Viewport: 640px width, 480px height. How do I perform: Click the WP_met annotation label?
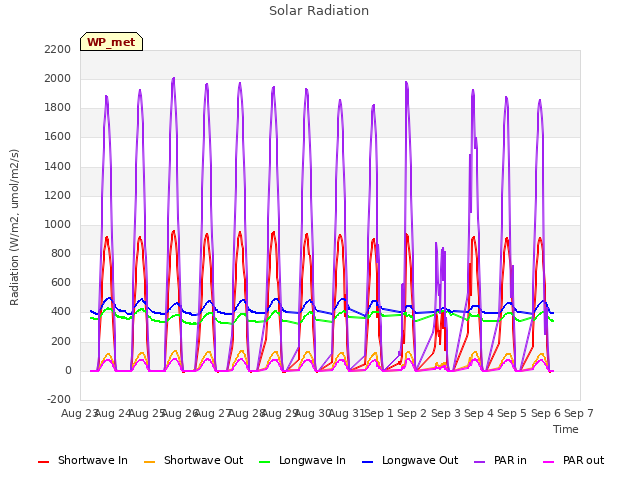pyautogui.click(x=111, y=42)
